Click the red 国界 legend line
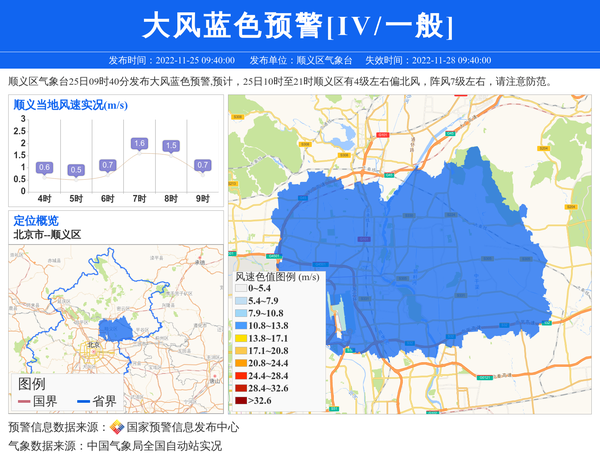 (x=24, y=402)
